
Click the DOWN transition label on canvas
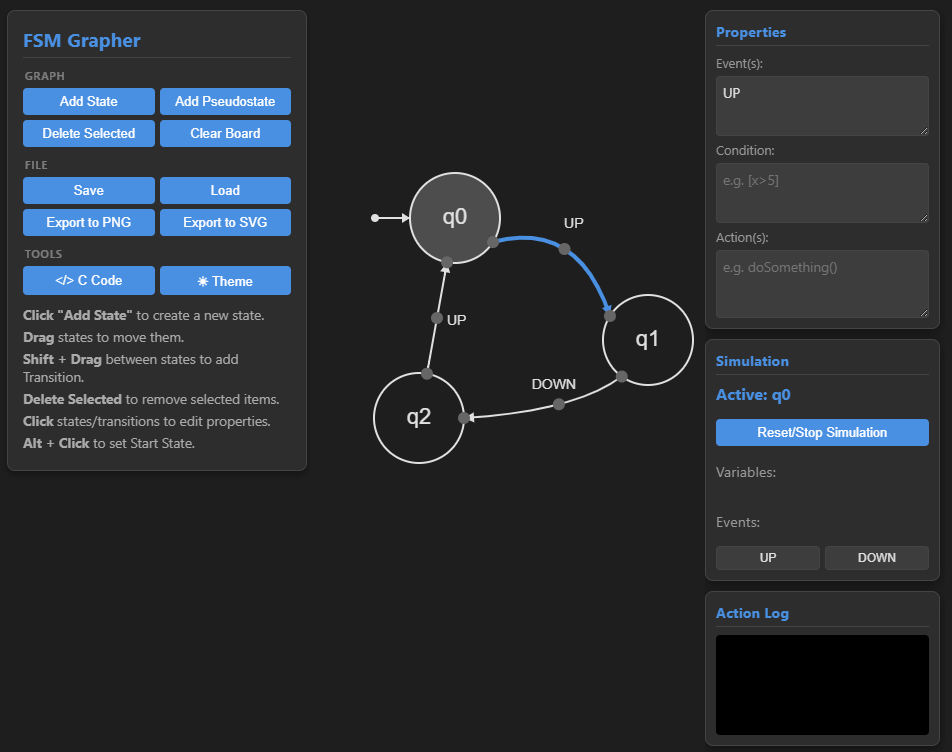(x=553, y=384)
